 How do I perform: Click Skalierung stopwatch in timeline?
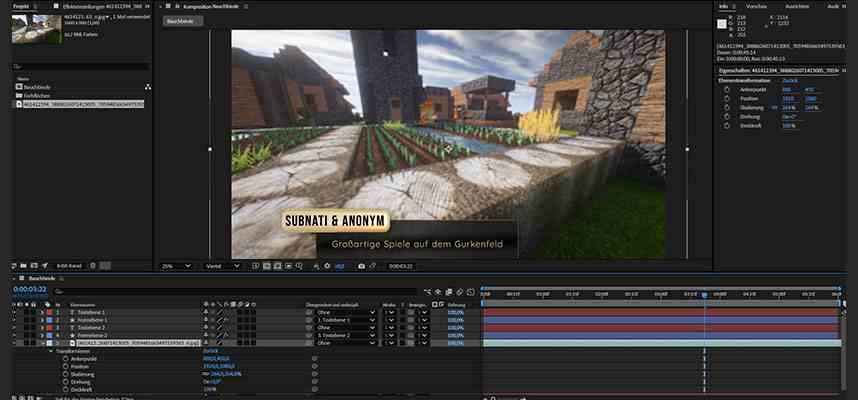66,374
